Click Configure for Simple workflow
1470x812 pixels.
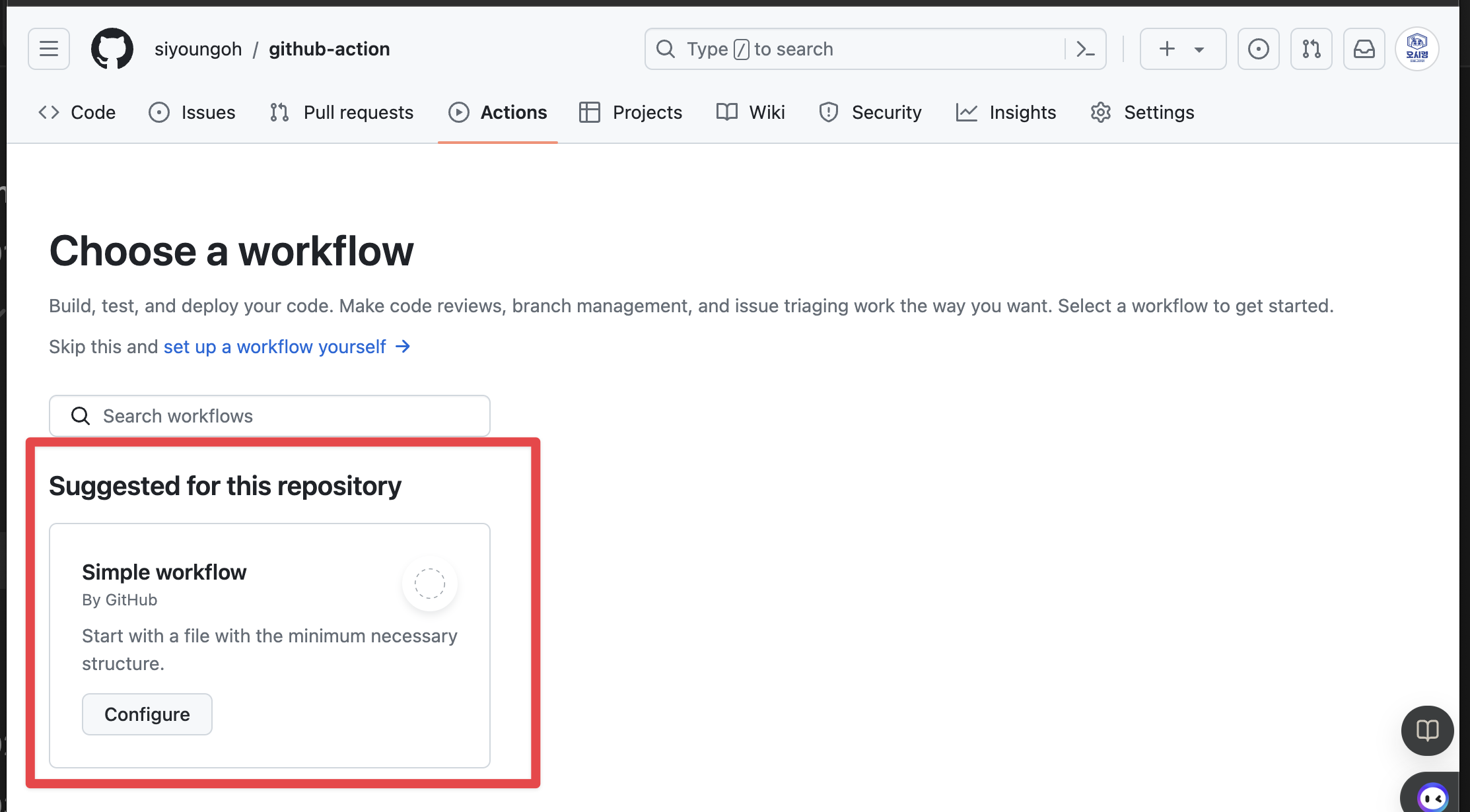(x=147, y=714)
